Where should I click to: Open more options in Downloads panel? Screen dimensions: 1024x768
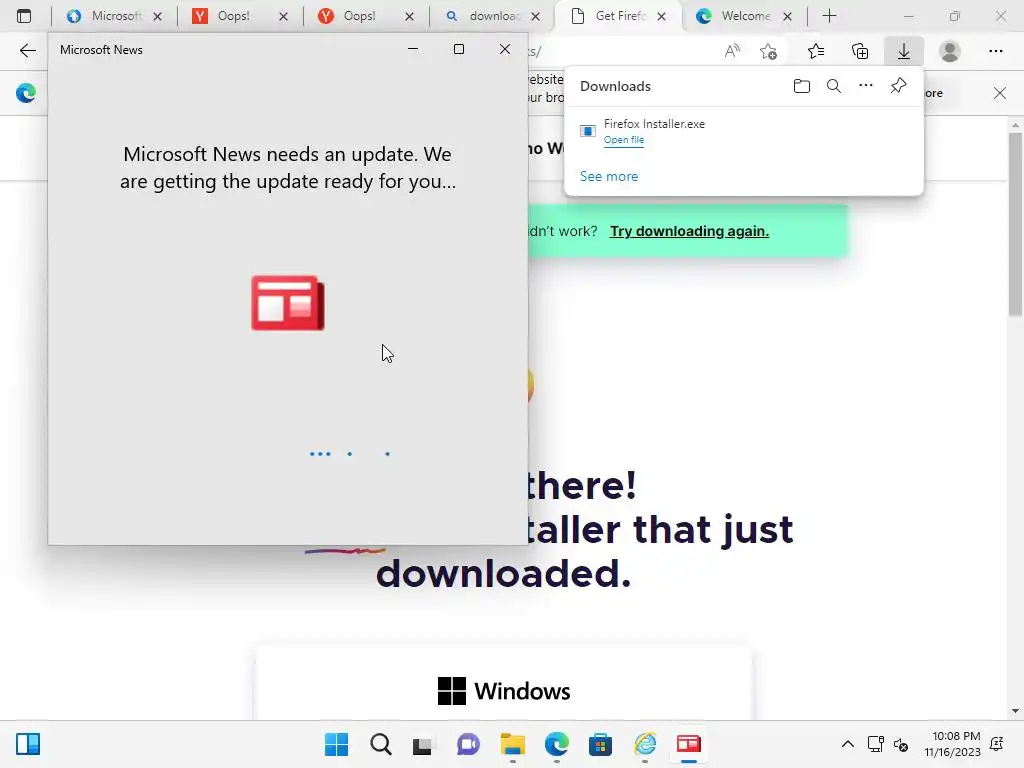pyautogui.click(x=865, y=86)
